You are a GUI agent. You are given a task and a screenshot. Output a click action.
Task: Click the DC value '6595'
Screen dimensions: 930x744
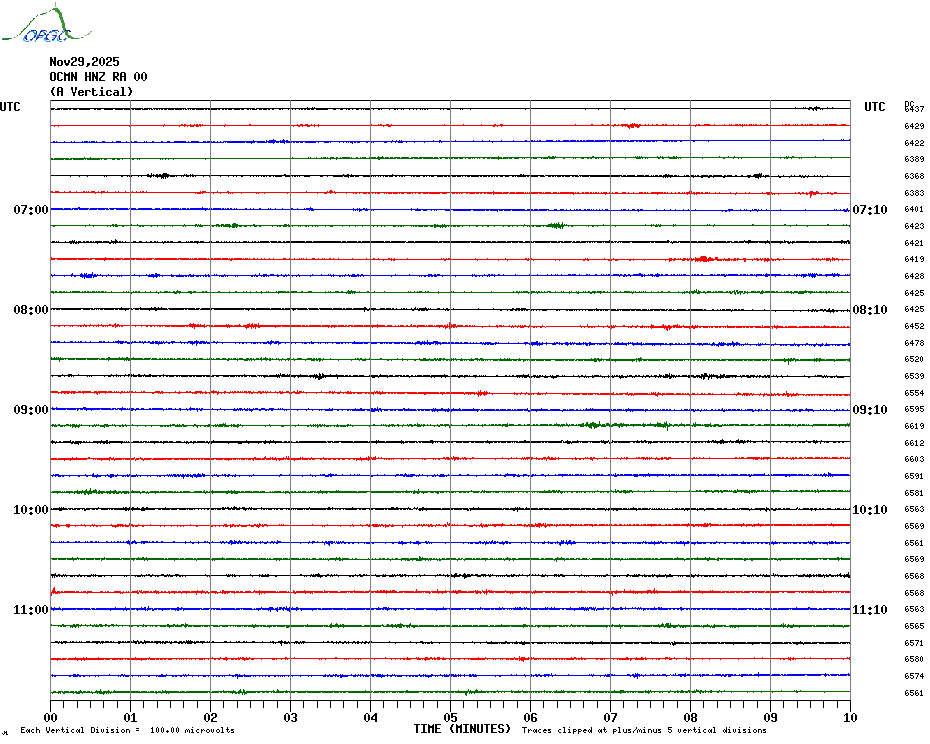(x=915, y=409)
